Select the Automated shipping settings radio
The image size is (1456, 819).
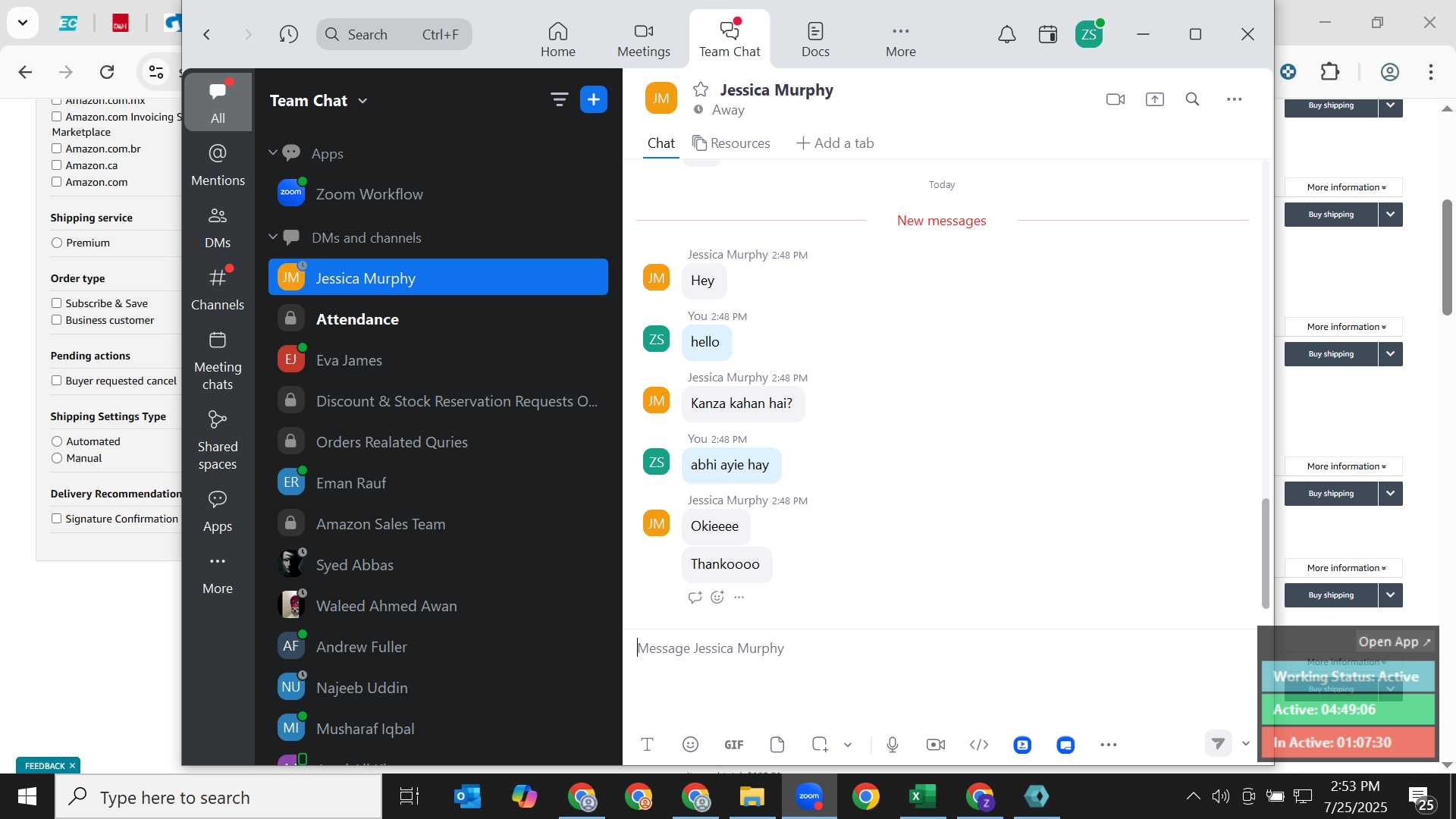pyautogui.click(x=57, y=441)
